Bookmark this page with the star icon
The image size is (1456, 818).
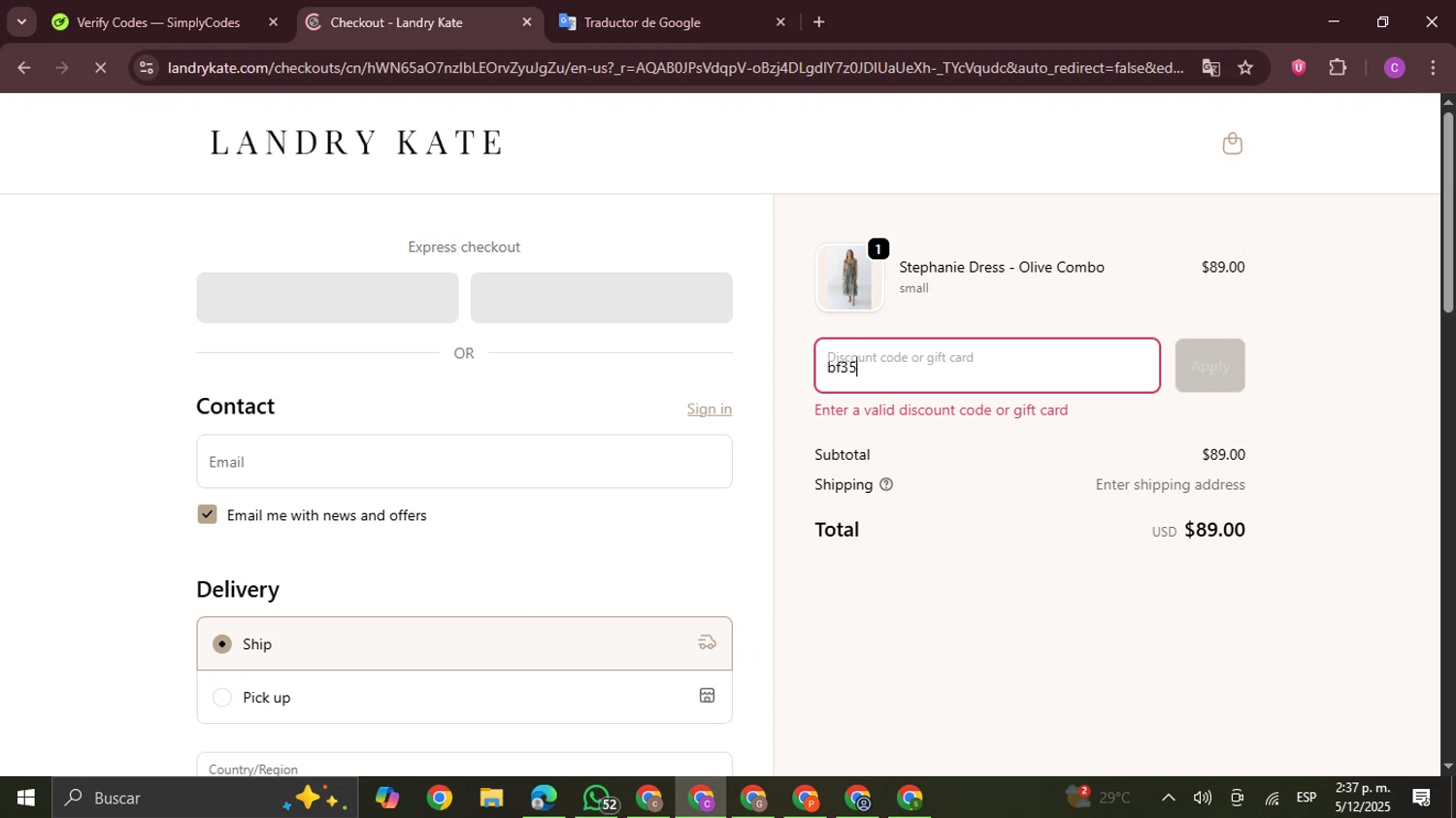pos(1245,68)
